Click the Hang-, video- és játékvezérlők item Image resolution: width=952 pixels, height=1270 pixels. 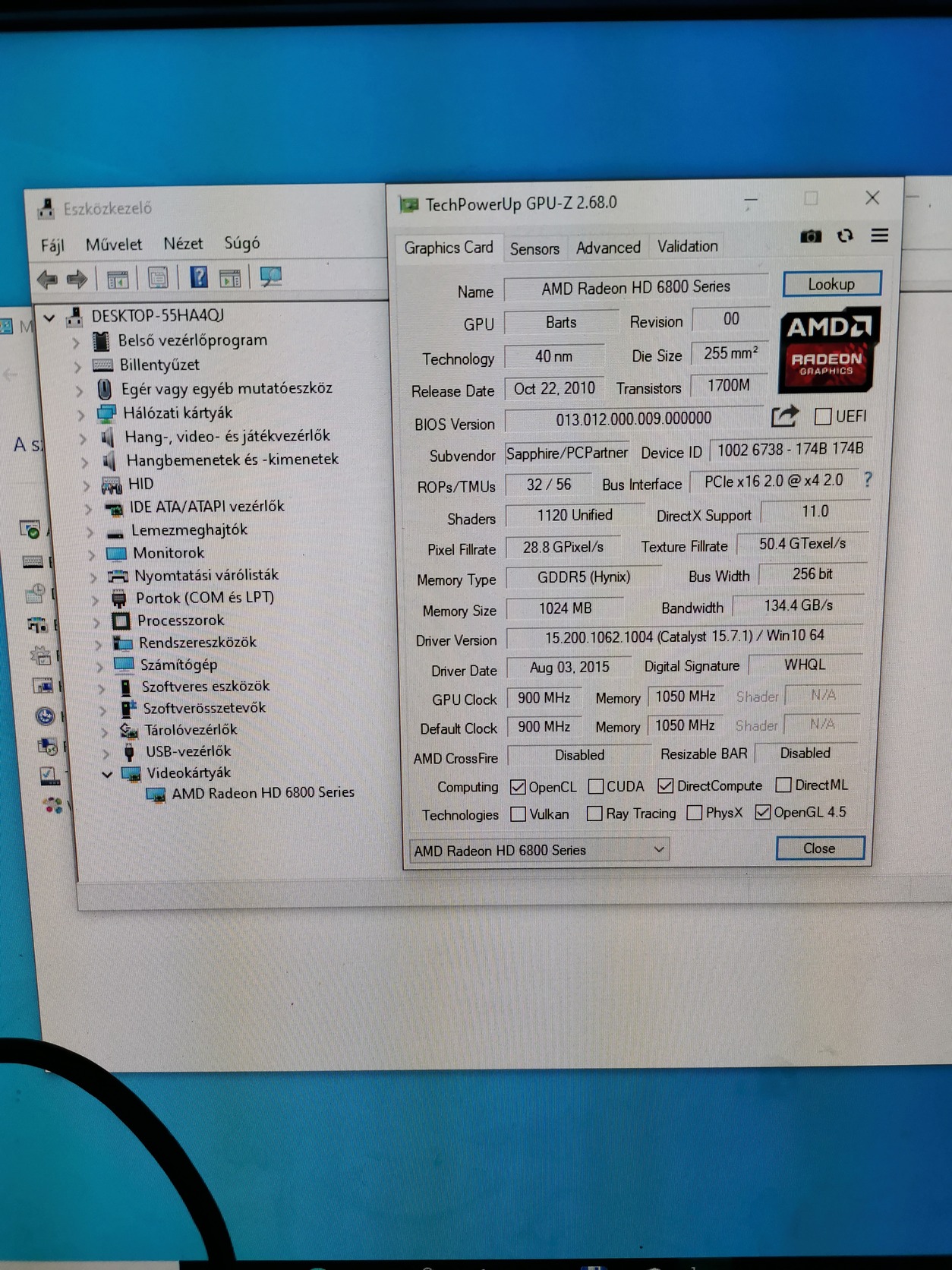228,436
